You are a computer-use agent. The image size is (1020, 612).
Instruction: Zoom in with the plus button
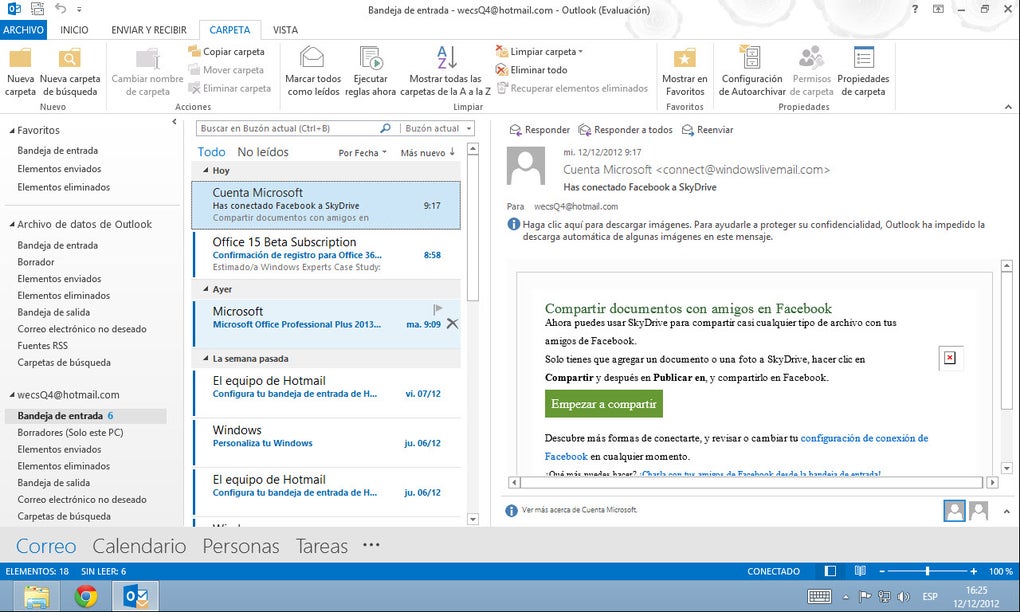pos(973,571)
